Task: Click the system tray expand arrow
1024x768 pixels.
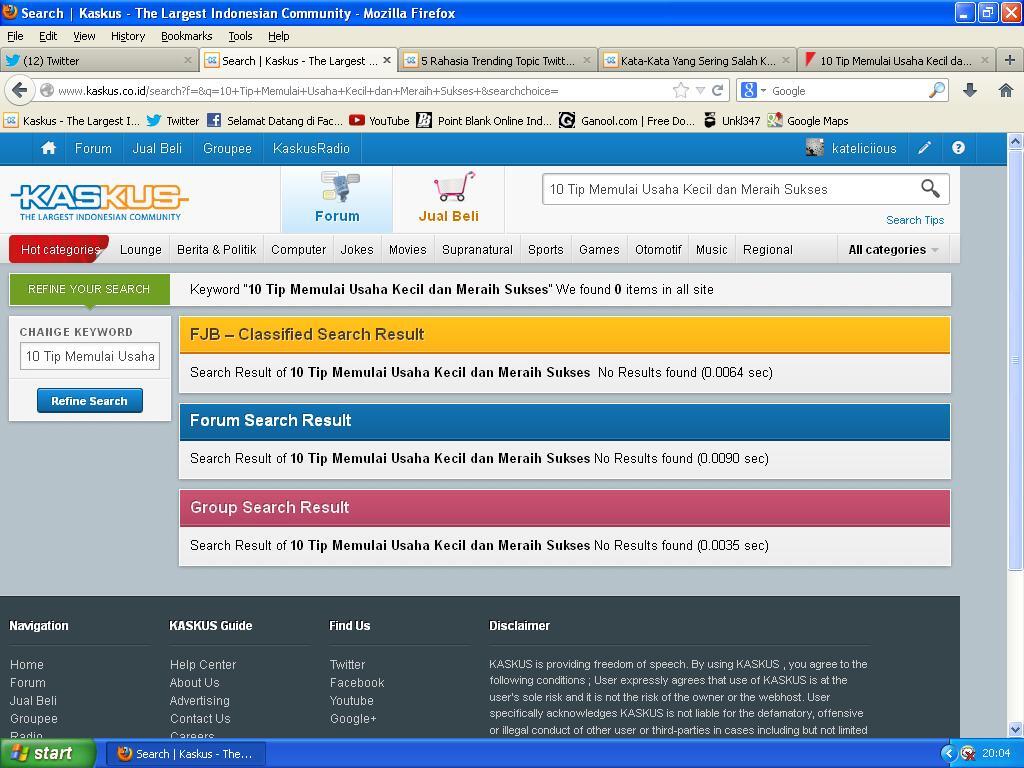Action: click(x=948, y=754)
